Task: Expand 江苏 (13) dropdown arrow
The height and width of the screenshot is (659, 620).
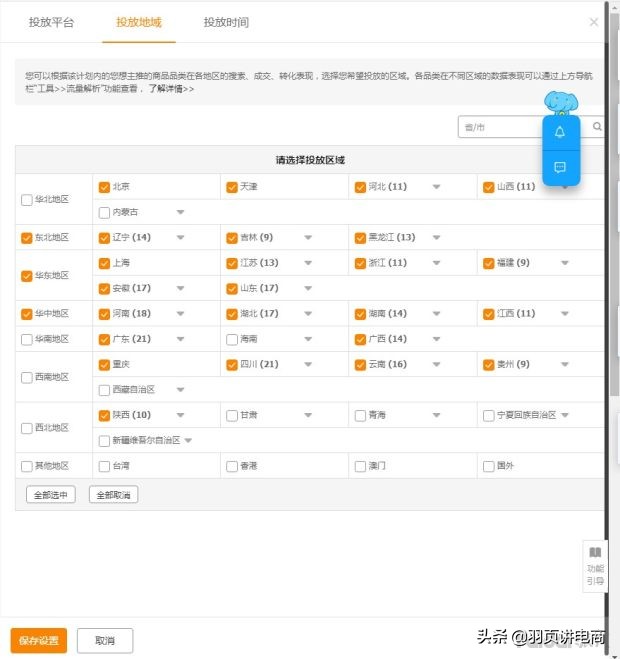Action: pos(308,263)
